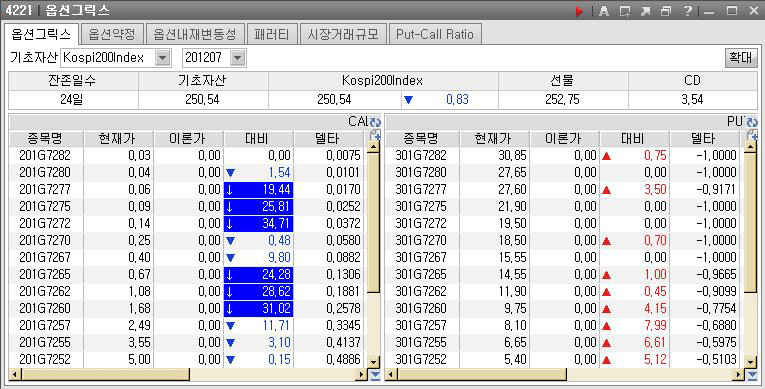Click the diagonal arrow pop-out icon

tap(645, 11)
